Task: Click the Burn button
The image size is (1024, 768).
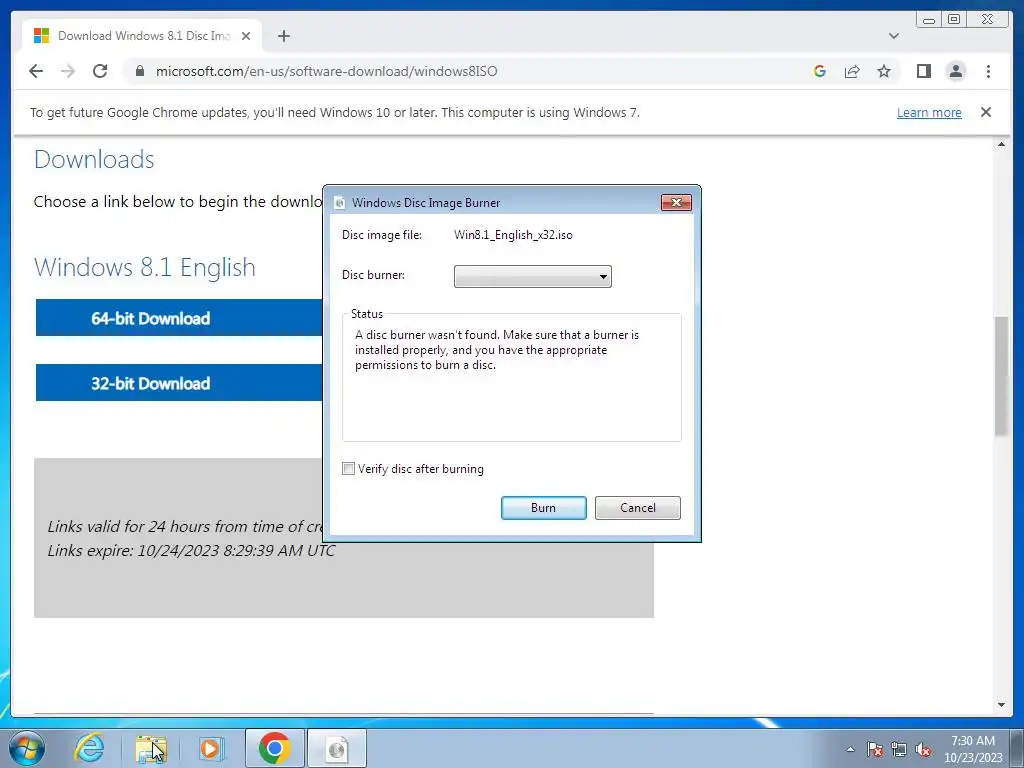Action: pyautogui.click(x=543, y=508)
